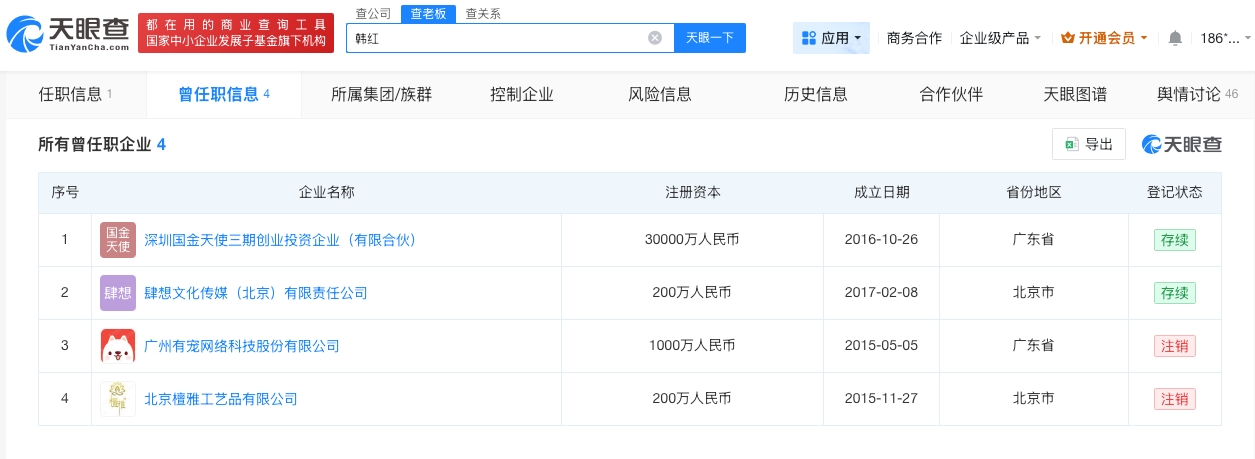1255x459 pixels.
Task: Clear the search field with the X icon
Action: (655, 38)
